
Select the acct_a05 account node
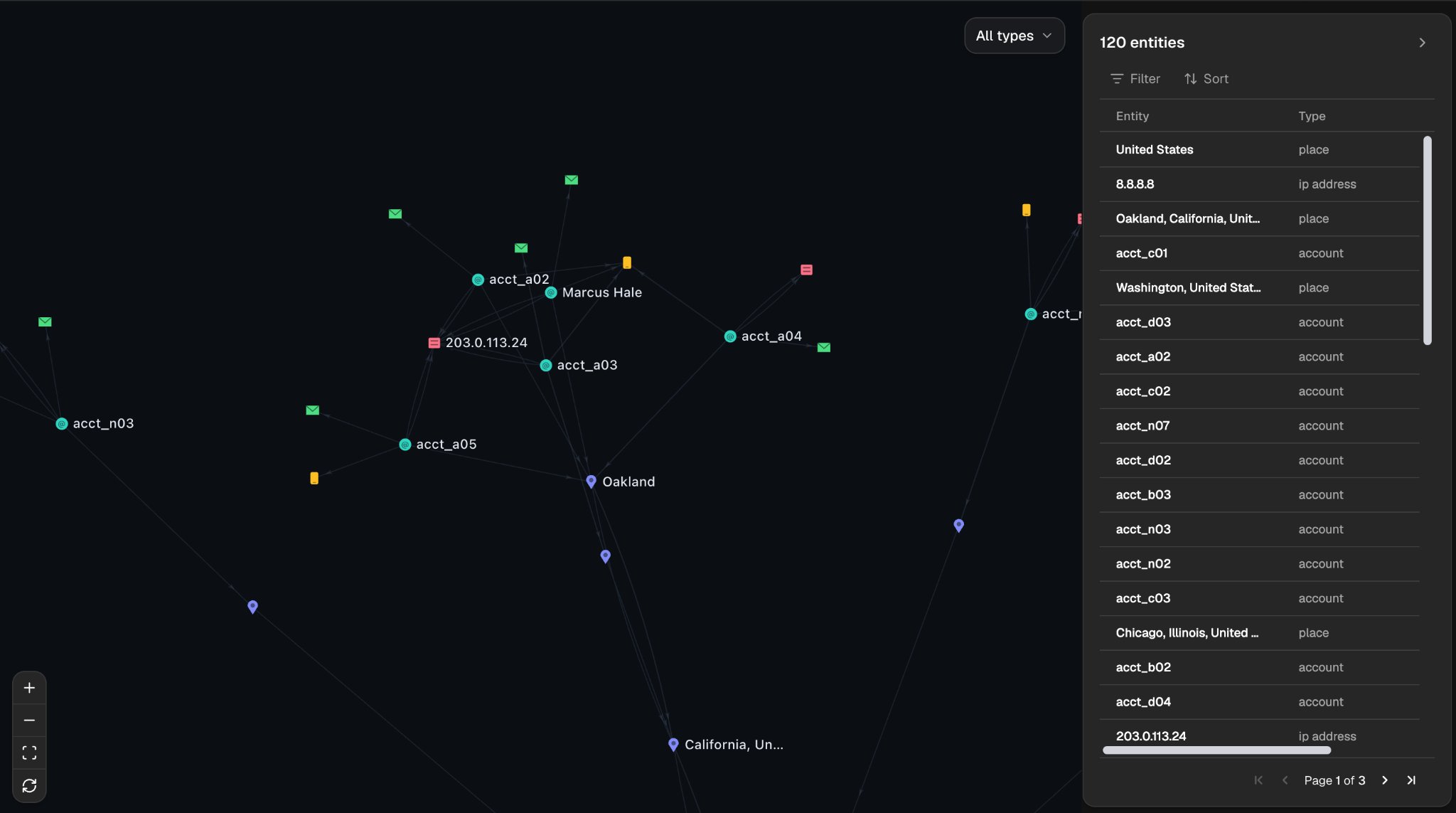(x=405, y=445)
